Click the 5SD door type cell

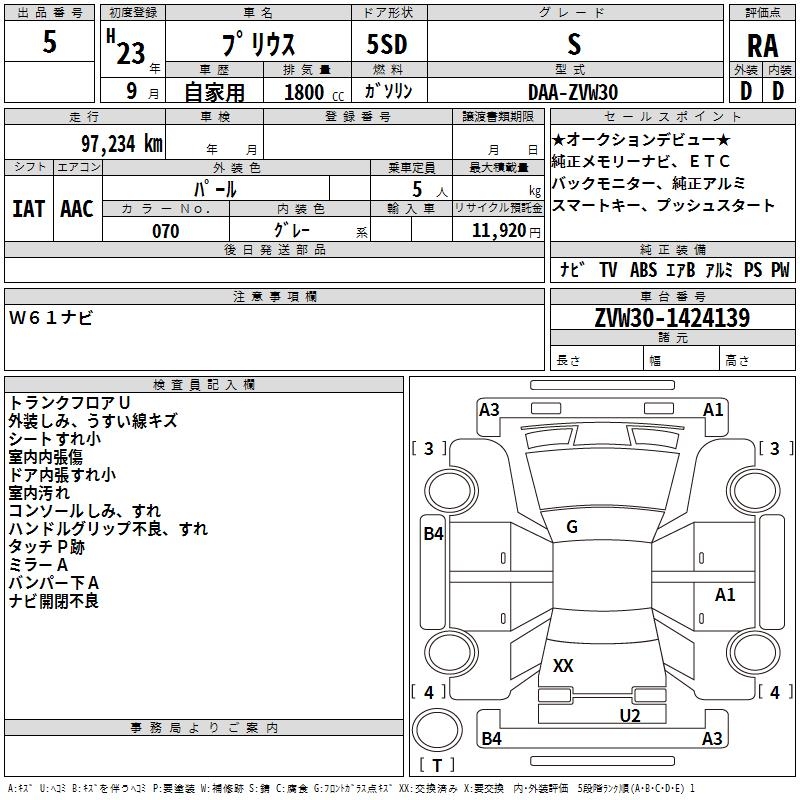[387, 45]
